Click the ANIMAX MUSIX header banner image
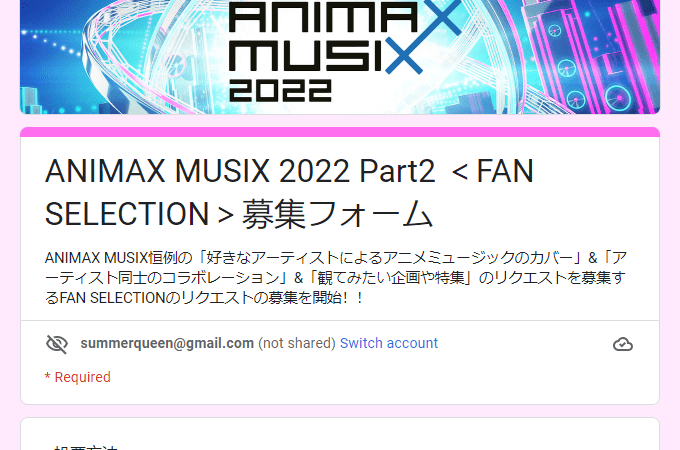This screenshot has width=680, height=450. coord(340,57)
